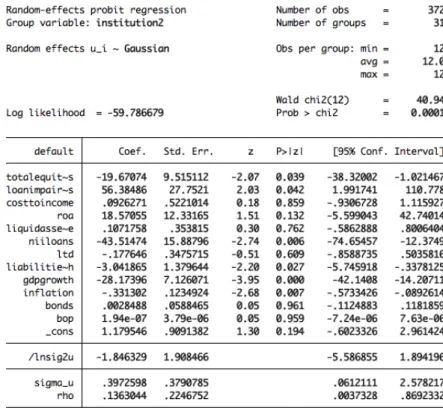Select the rho value .1363044
The height and width of the screenshot is (408, 443).
[124, 396]
